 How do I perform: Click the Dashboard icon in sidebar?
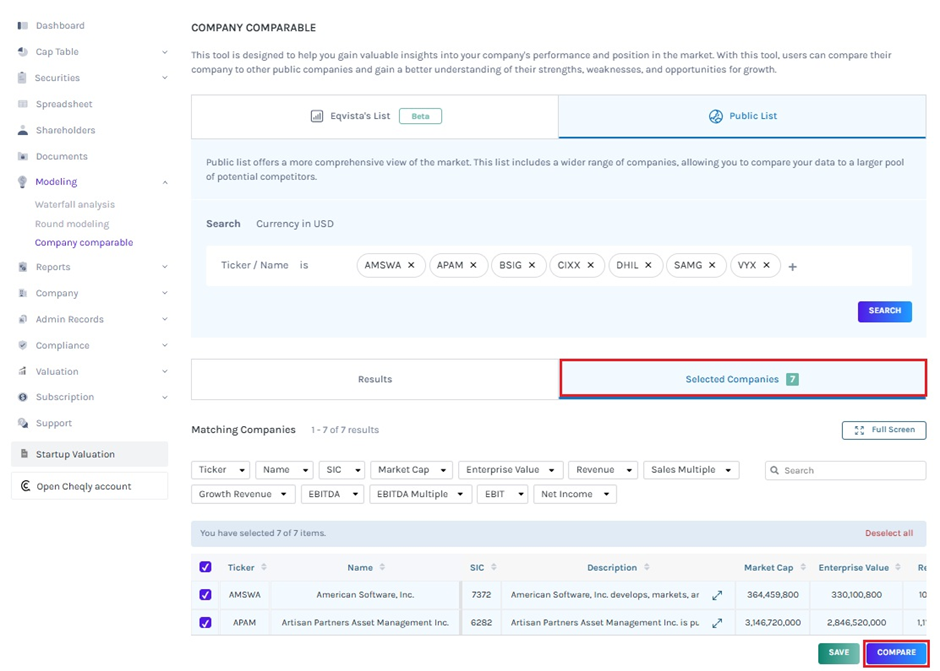point(23,26)
